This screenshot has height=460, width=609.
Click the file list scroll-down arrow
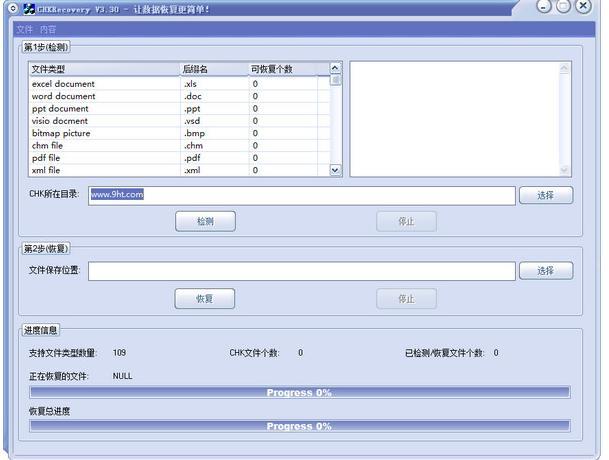click(x=335, y=170)
